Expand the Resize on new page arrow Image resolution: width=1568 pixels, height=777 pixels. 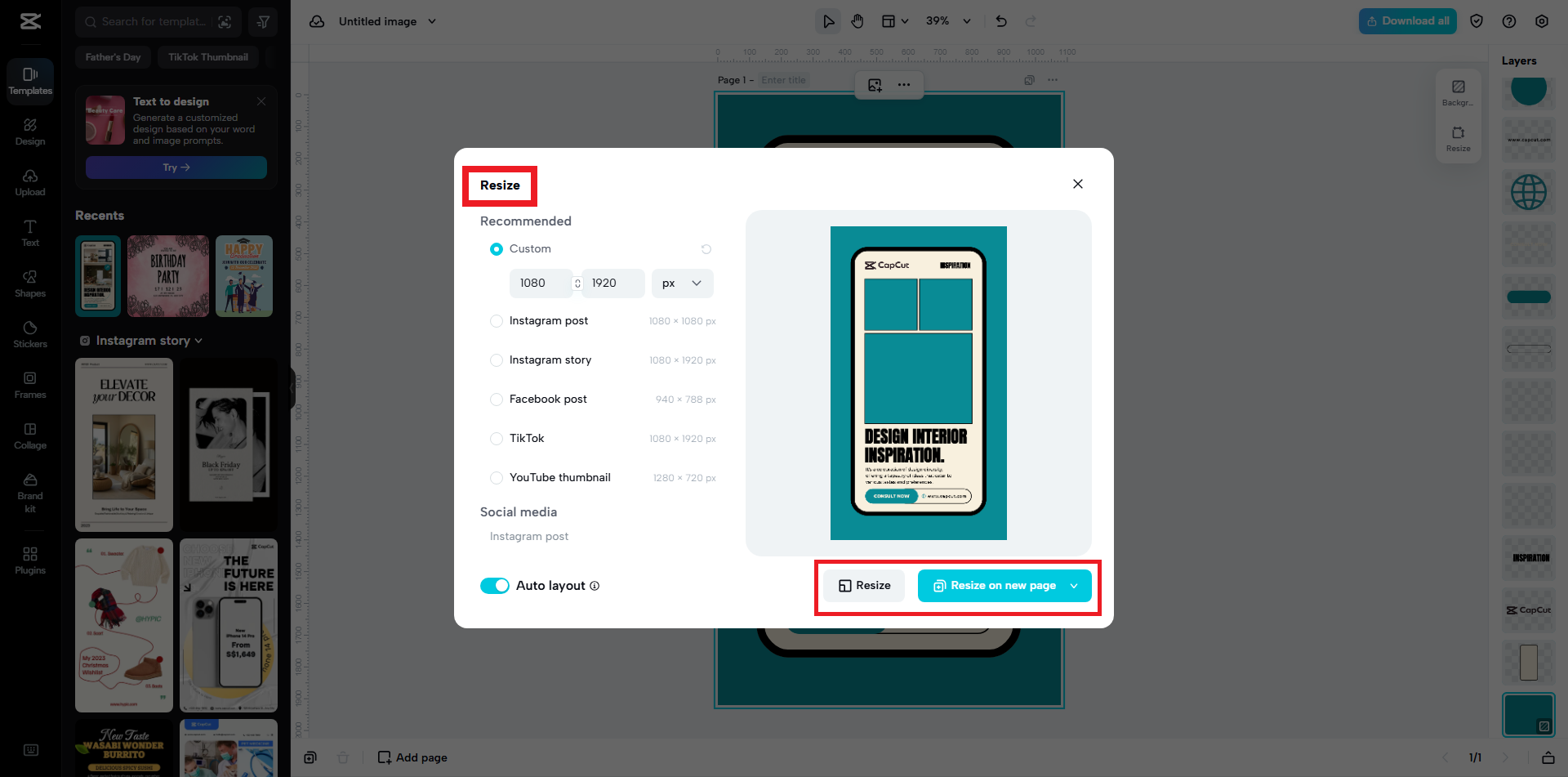pos(1074,586)
